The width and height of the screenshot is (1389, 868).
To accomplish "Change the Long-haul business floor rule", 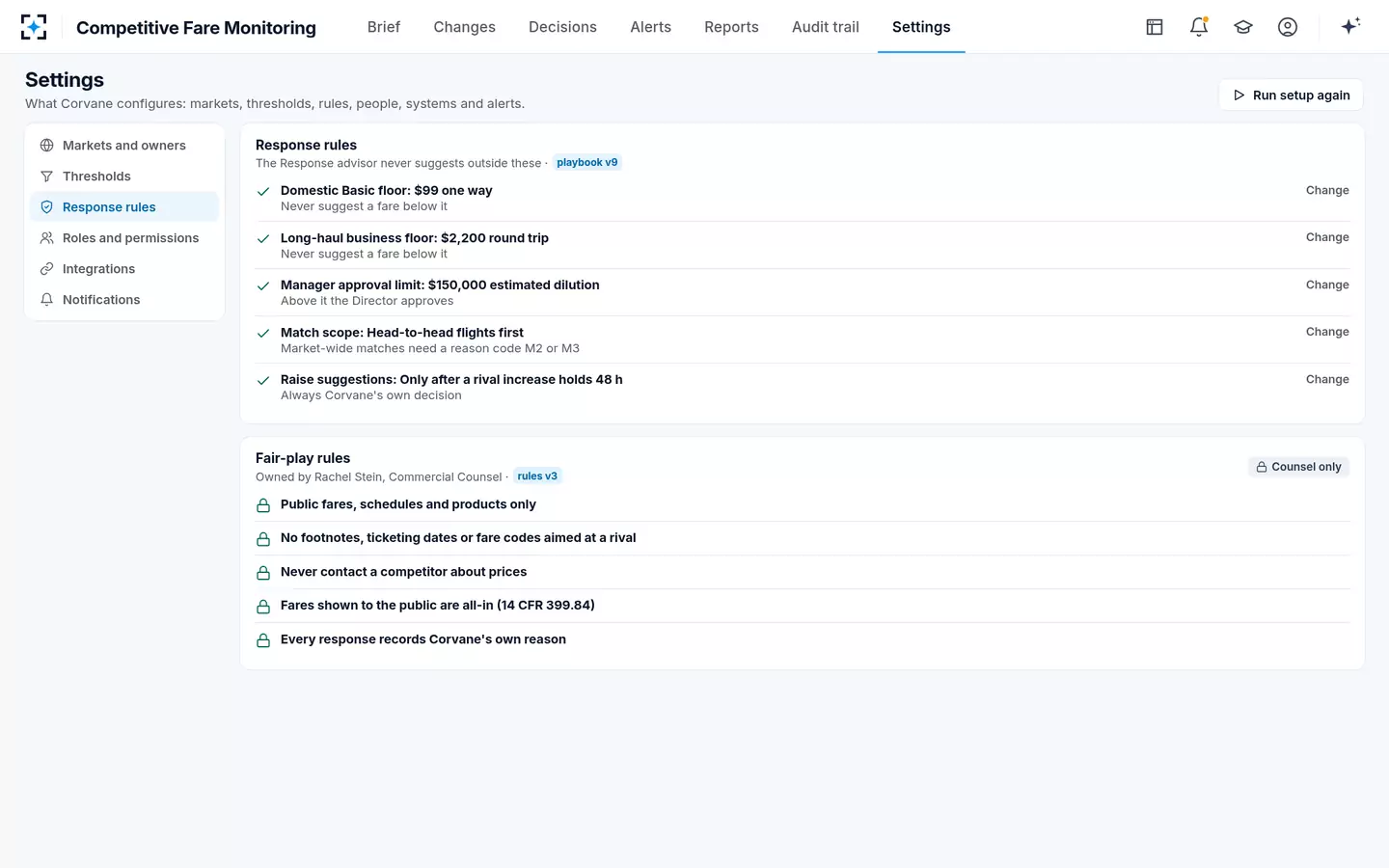I will coord(1327,237).
